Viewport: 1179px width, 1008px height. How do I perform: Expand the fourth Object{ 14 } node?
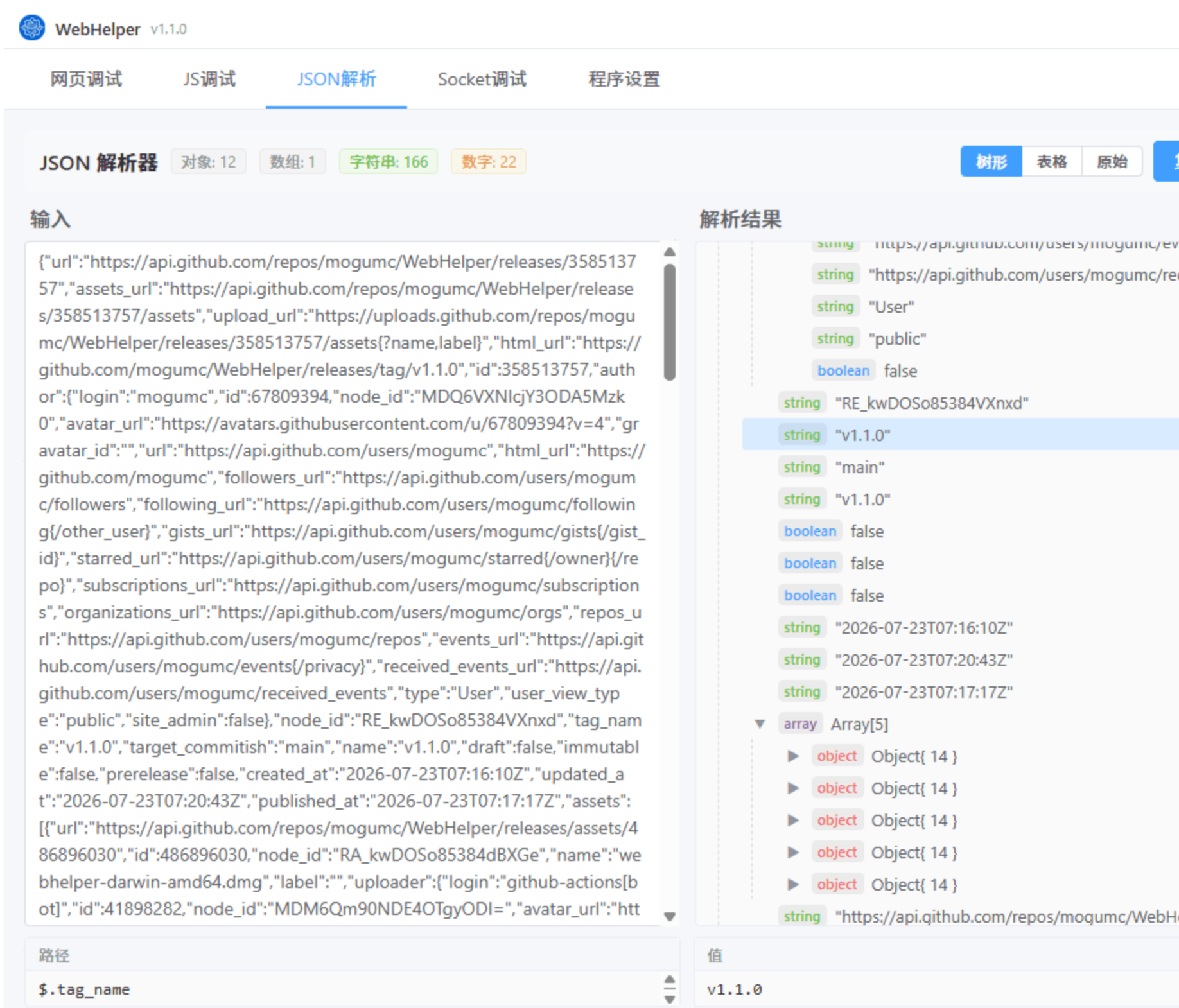click(793, 852)
